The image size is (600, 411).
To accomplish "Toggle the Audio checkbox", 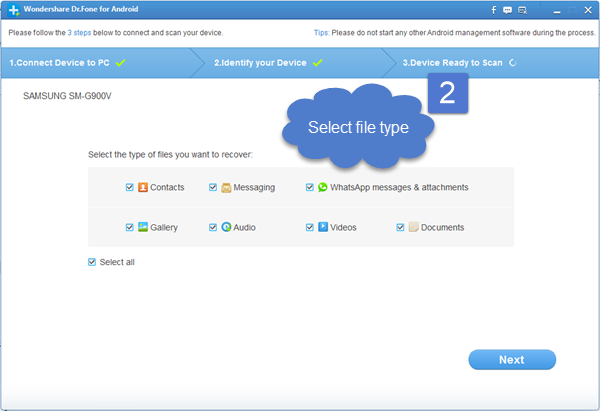I will tap(213, 227).
